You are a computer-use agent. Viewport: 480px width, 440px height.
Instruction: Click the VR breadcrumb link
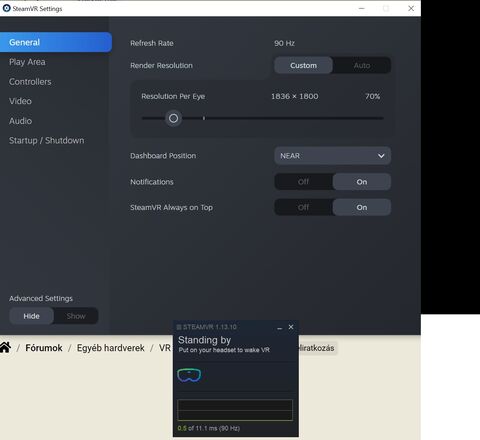[x=165, y=348]
